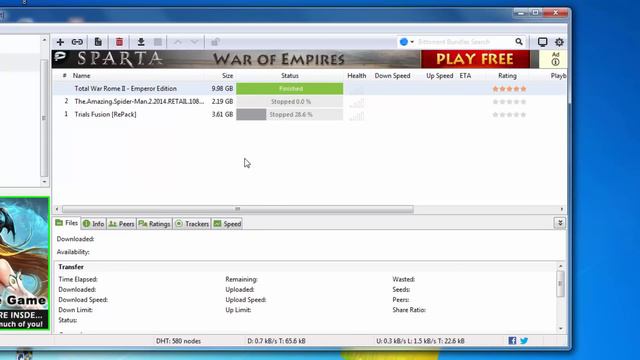Screen dimensions: 640x360
Task: Open the Files tab
Action: 67,223
